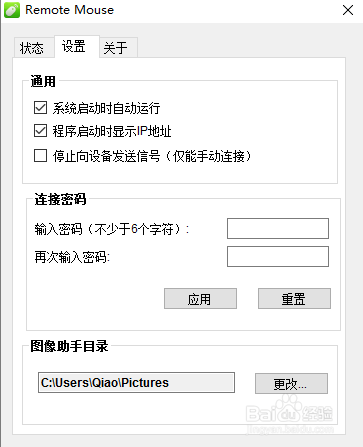
Task: Switch to the 状态 tab
Action: click(32, 48)
